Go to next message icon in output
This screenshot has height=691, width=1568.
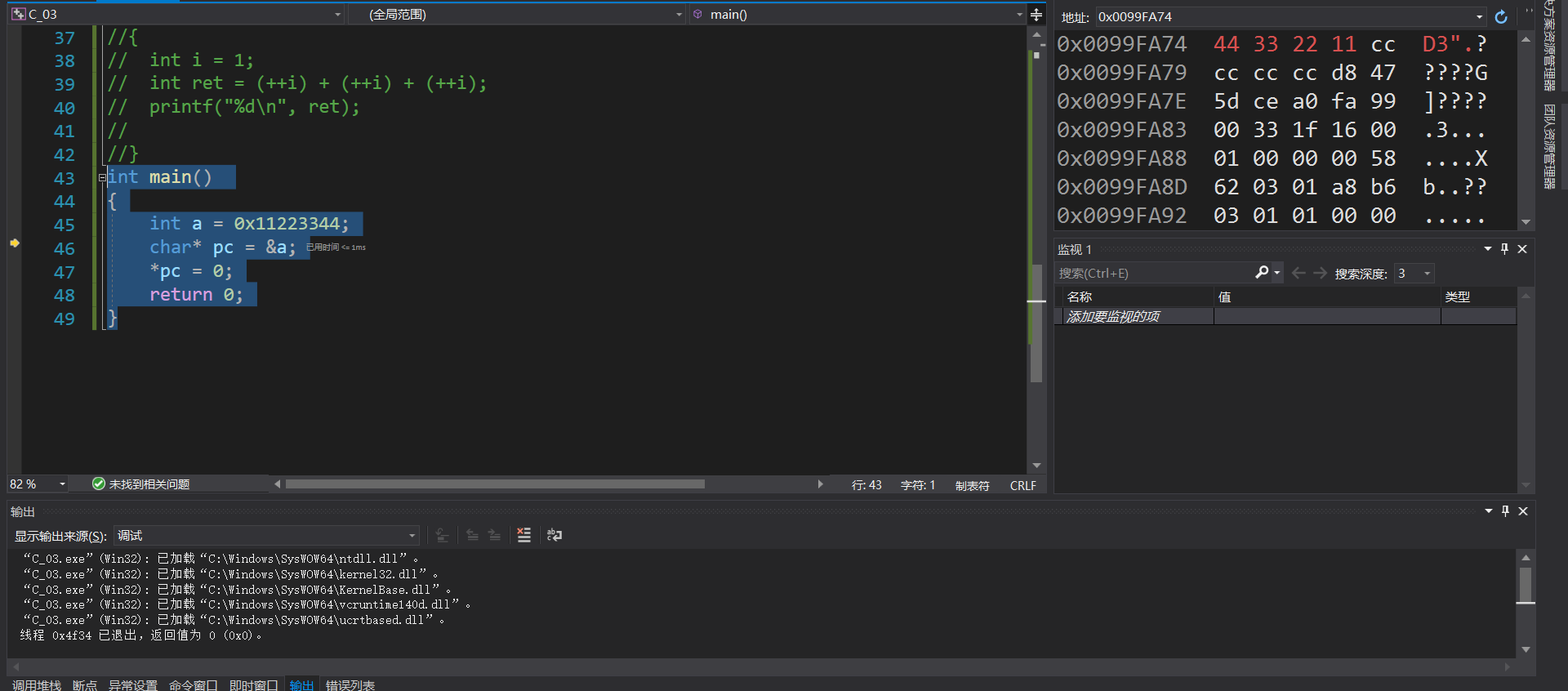click(494, 535)
